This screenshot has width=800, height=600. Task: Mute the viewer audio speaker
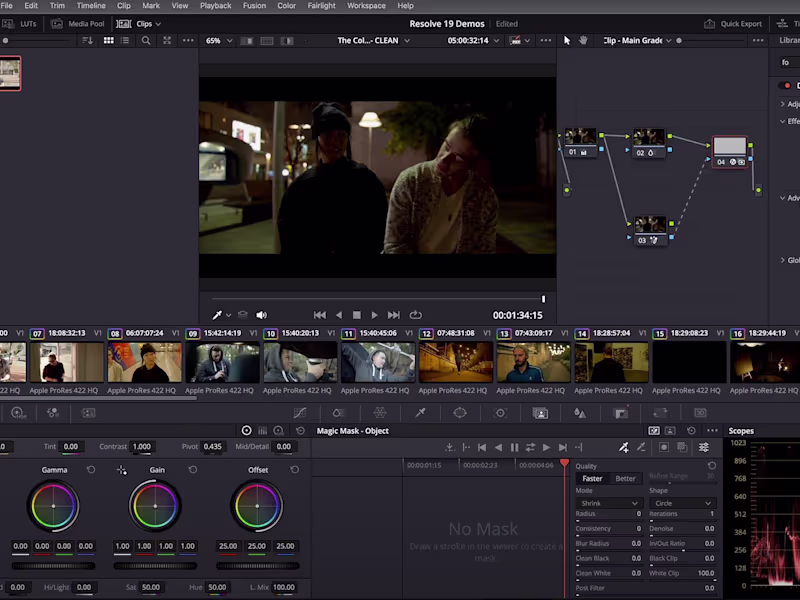(x=261, y=315)
